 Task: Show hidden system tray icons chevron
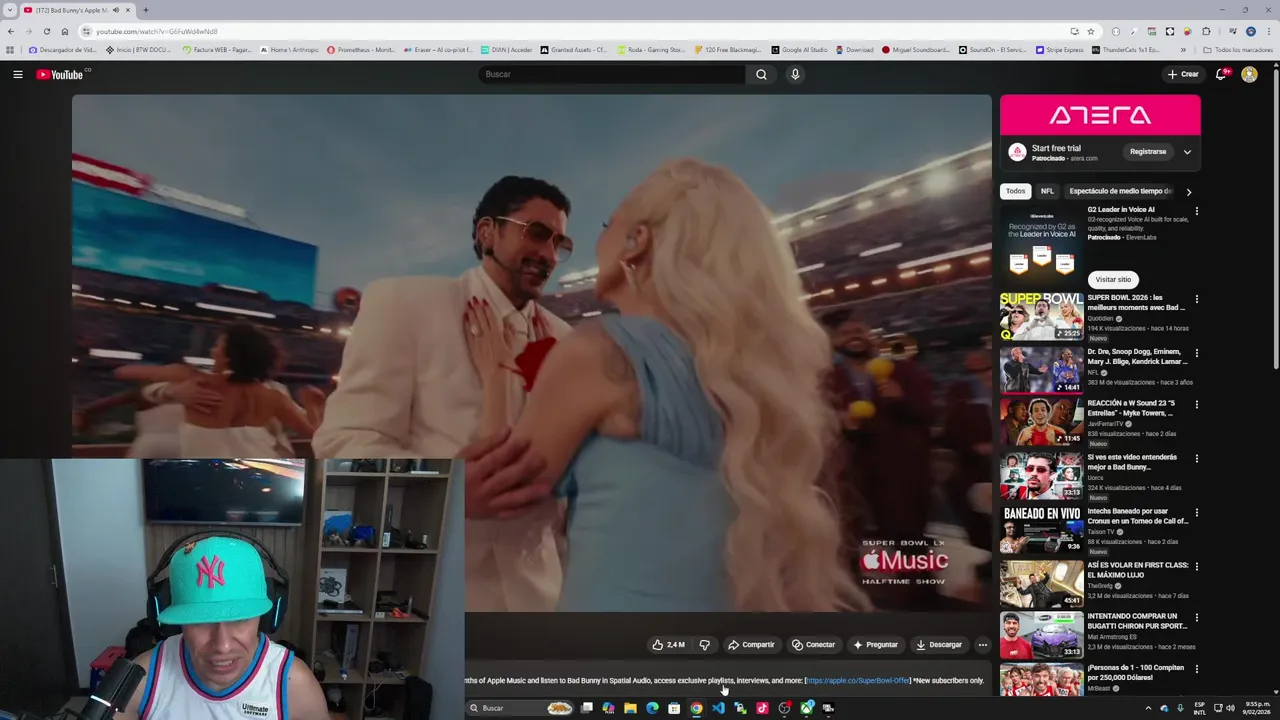point(1148,708)
